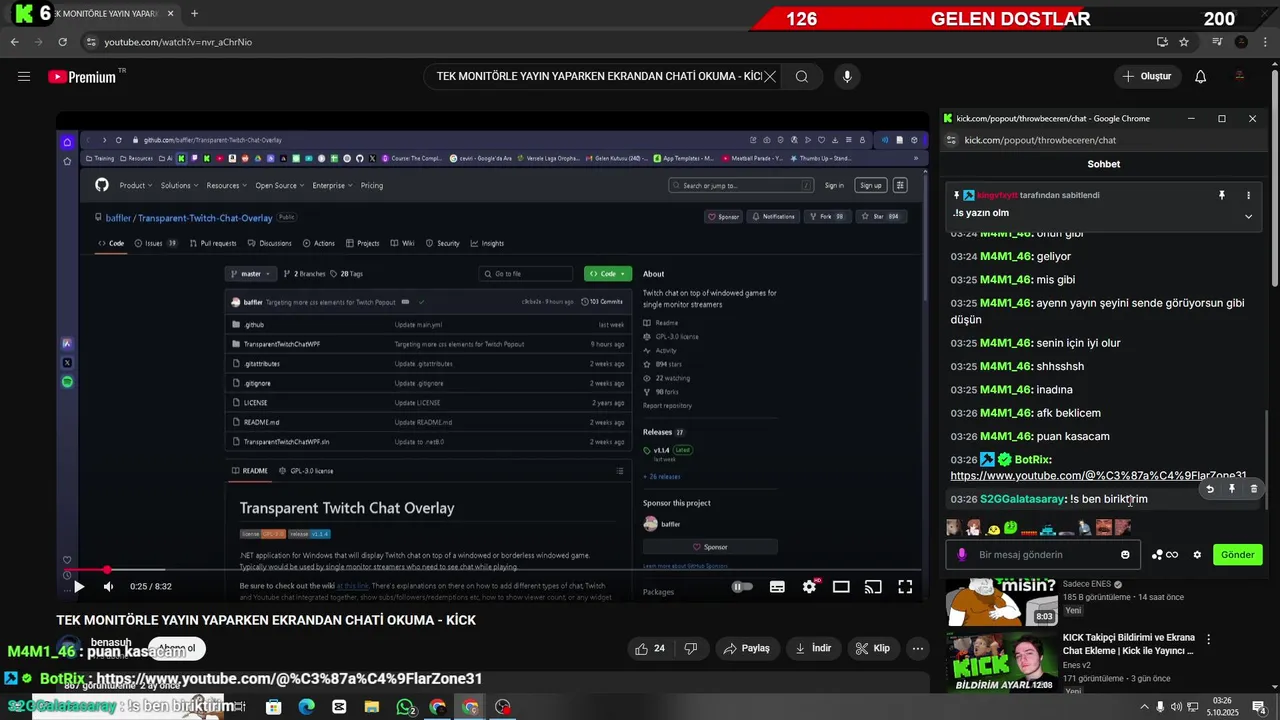The height and width of the screenshot is (720, 1280).
Task: Go to YouTube Premium home logo
Action: [x=85, y=77]
